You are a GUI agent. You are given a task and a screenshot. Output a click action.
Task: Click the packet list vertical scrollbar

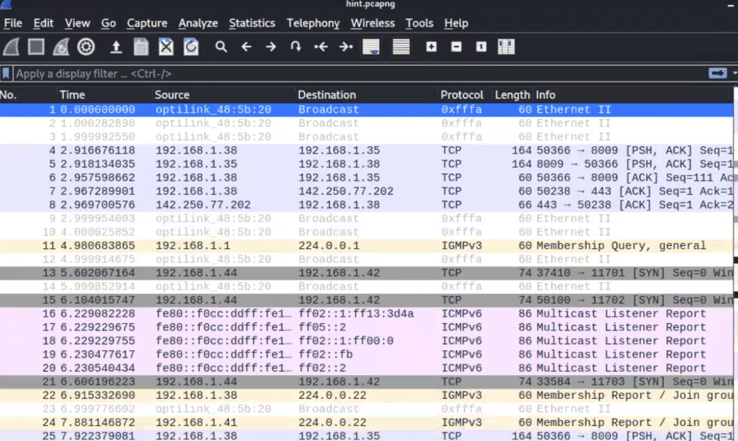735,264
